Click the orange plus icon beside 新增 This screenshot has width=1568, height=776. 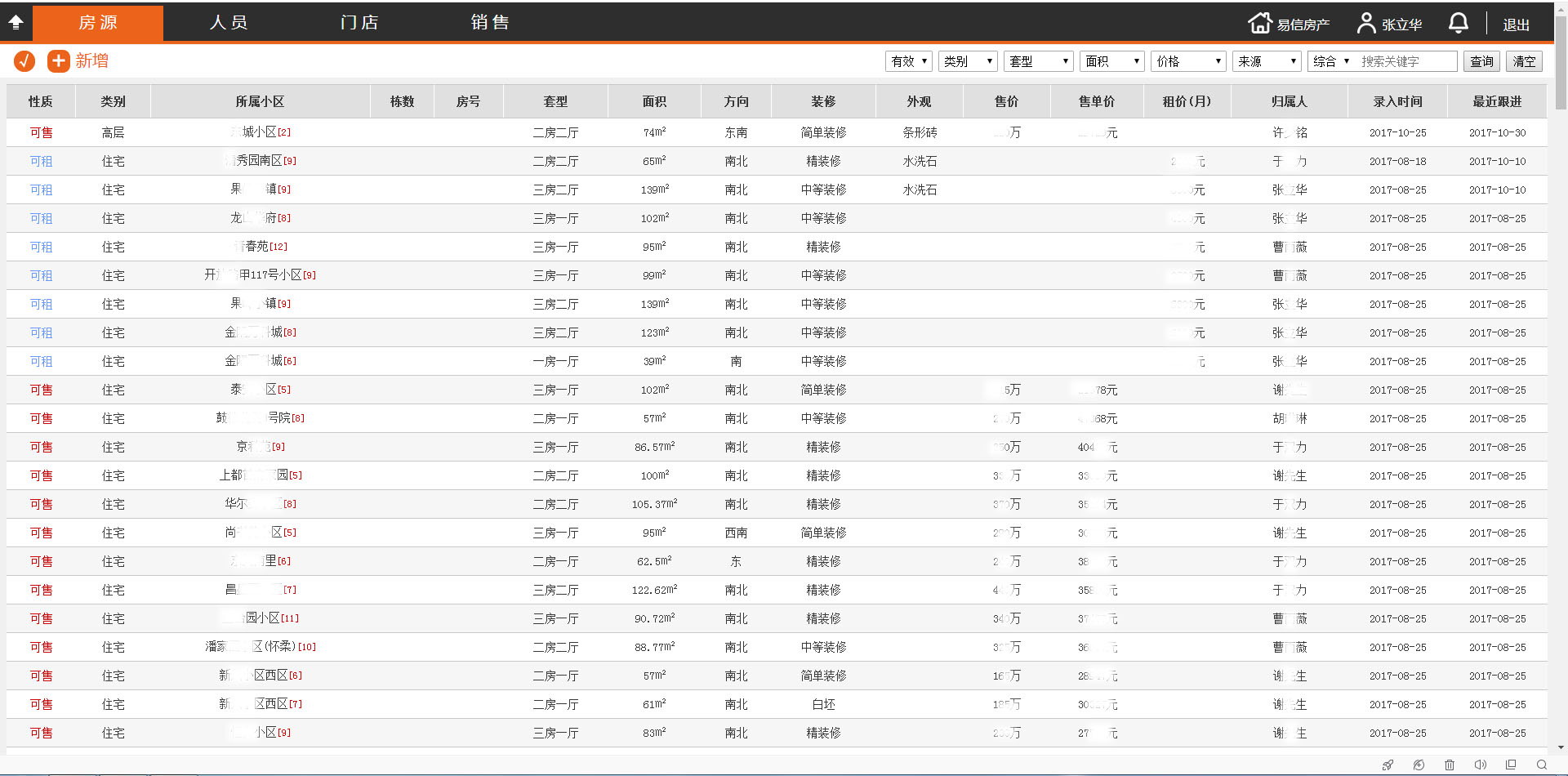[x=58, y=61]
